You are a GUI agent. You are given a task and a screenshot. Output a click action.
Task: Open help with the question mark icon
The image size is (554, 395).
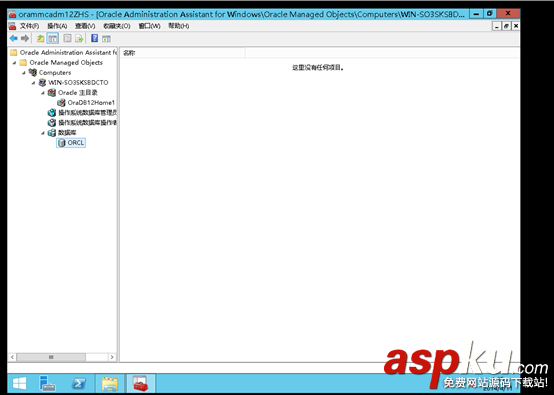pos(94,38)
